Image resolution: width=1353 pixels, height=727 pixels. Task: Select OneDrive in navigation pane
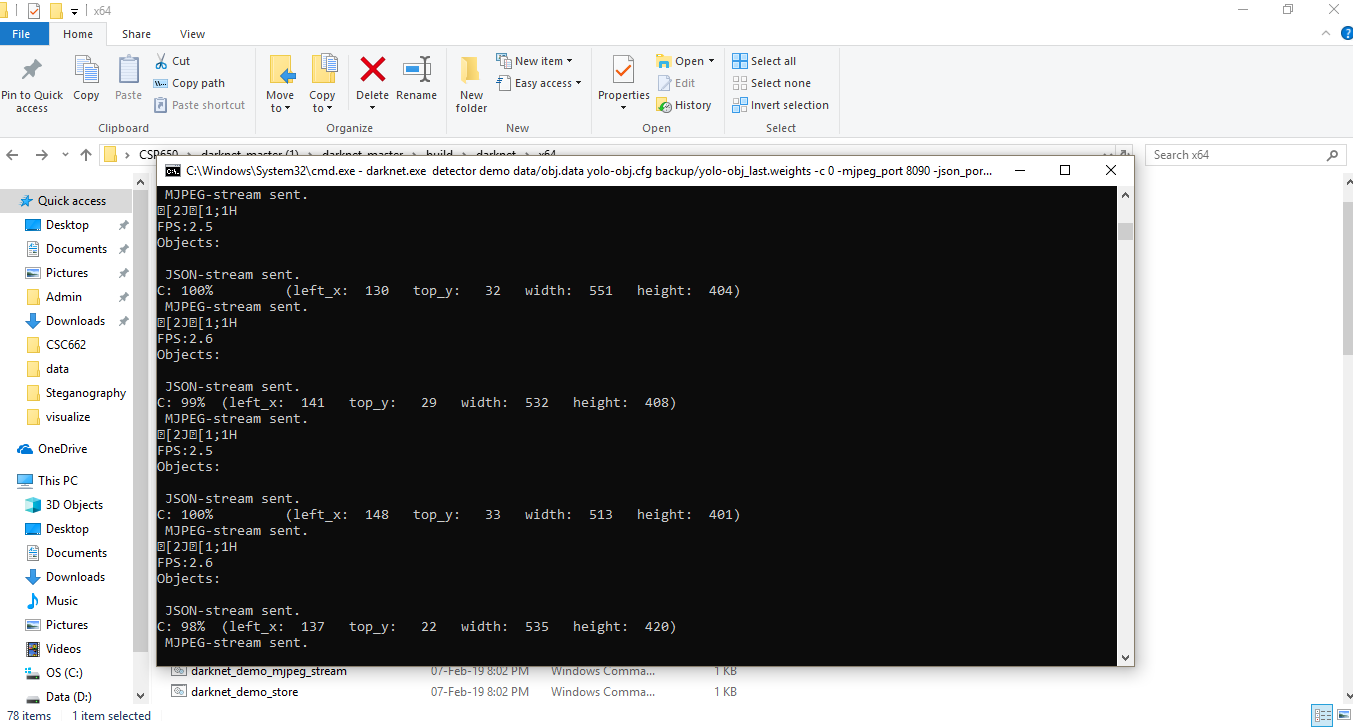pos(62,449)
